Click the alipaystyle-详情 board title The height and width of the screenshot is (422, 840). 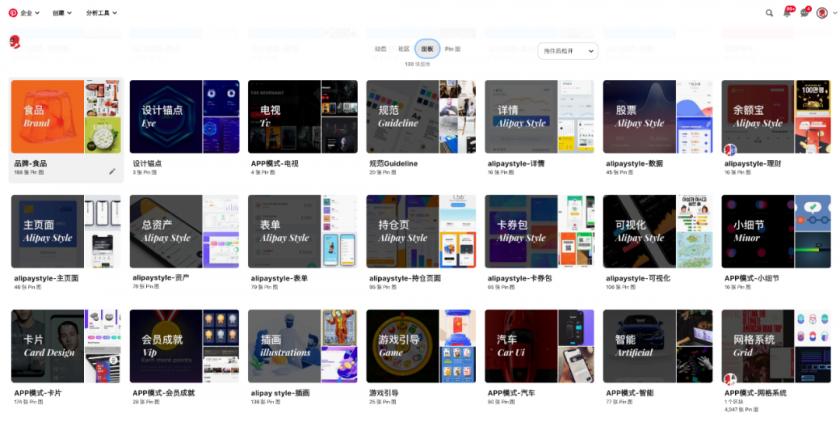click(x=515, y=163)
